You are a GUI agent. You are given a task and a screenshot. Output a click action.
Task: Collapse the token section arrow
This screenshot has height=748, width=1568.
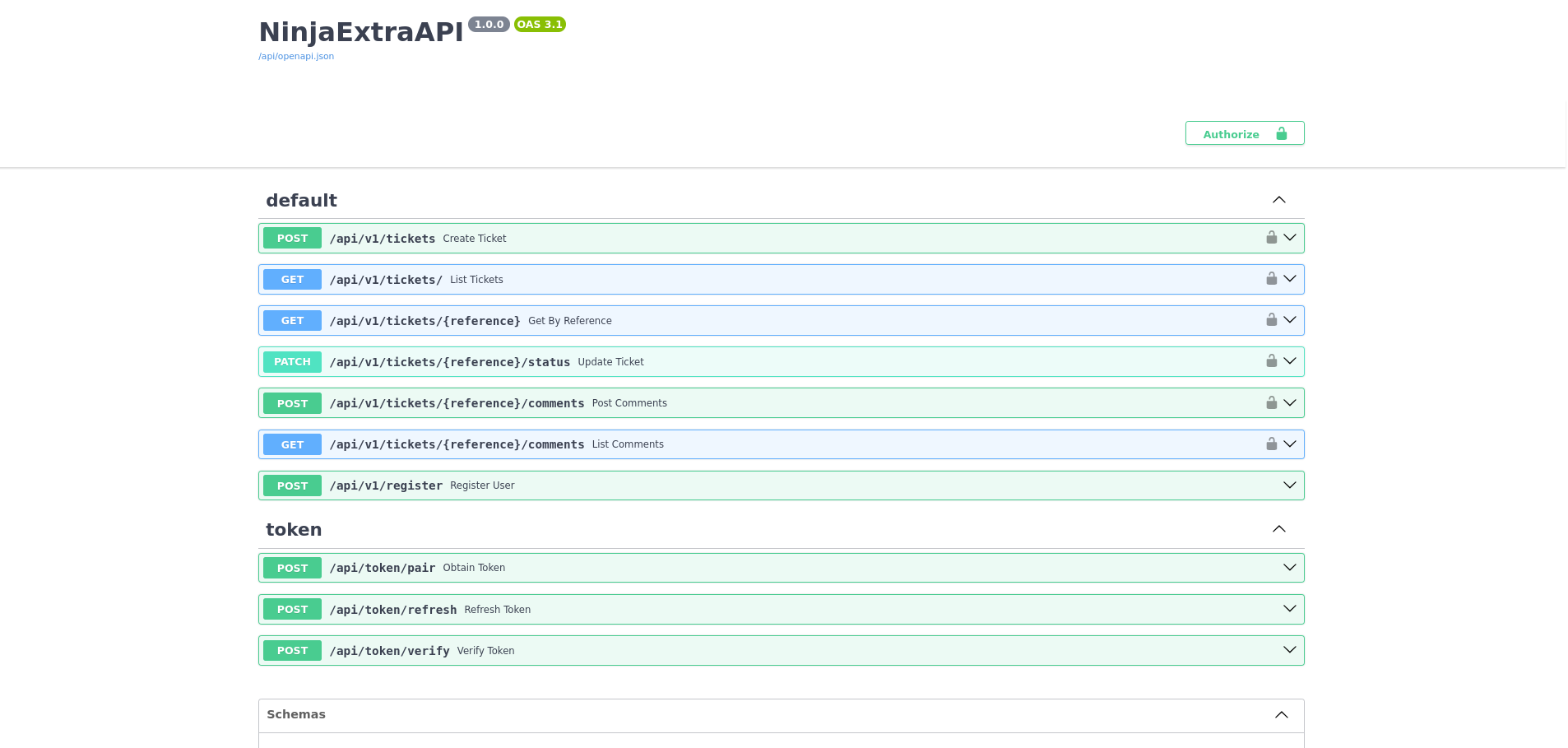[1279, 529]
